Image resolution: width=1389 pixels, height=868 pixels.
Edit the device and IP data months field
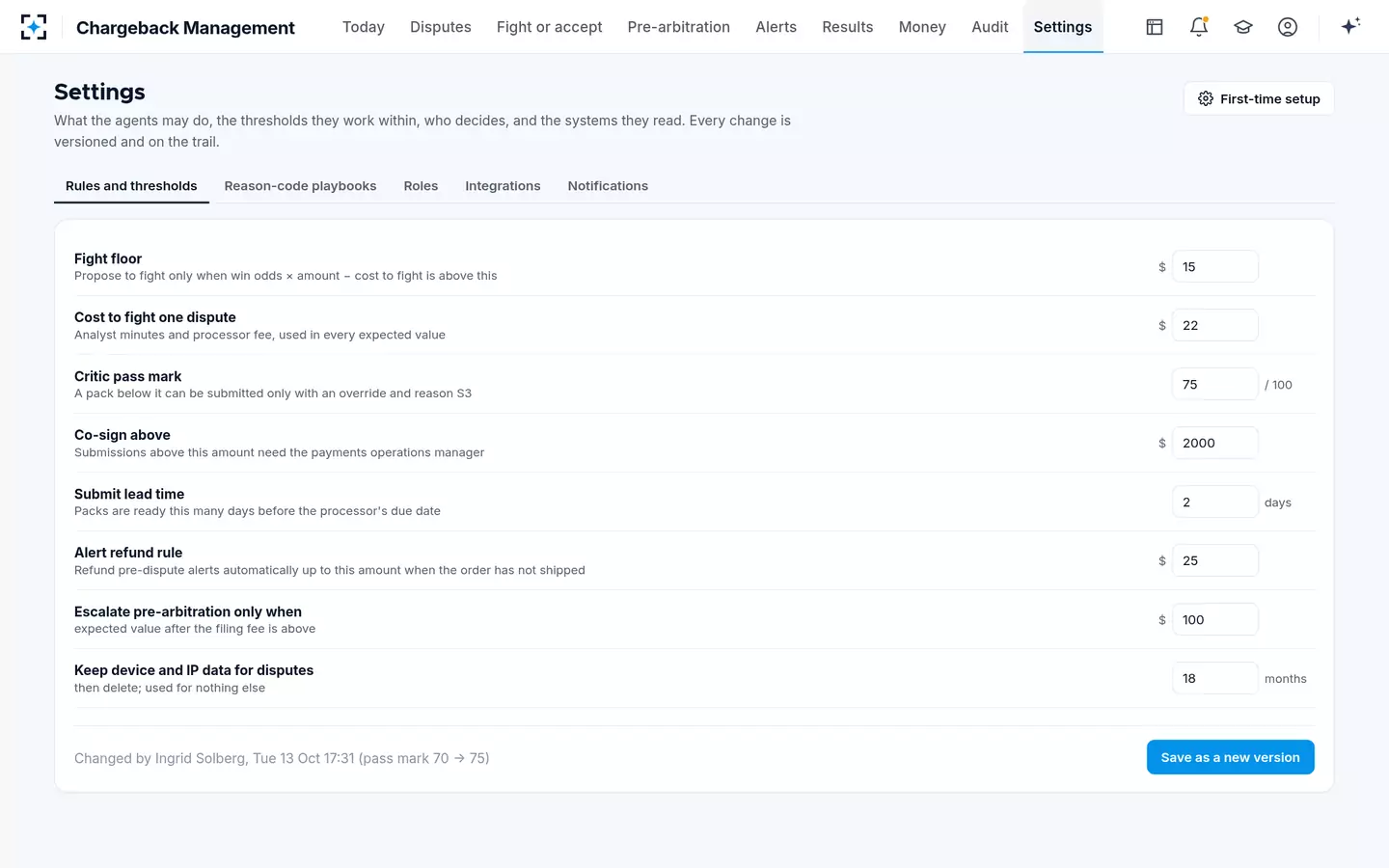(1214, 679)
